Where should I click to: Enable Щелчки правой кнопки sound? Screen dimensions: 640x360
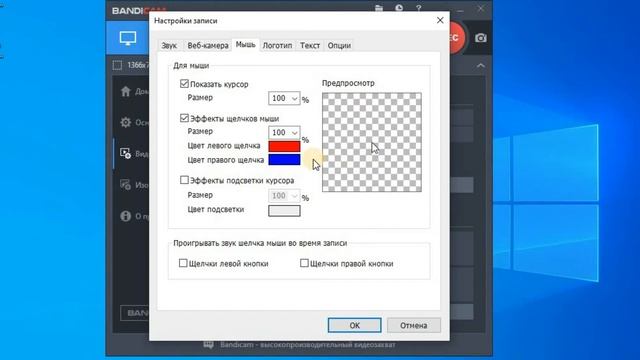click(304, 263)
